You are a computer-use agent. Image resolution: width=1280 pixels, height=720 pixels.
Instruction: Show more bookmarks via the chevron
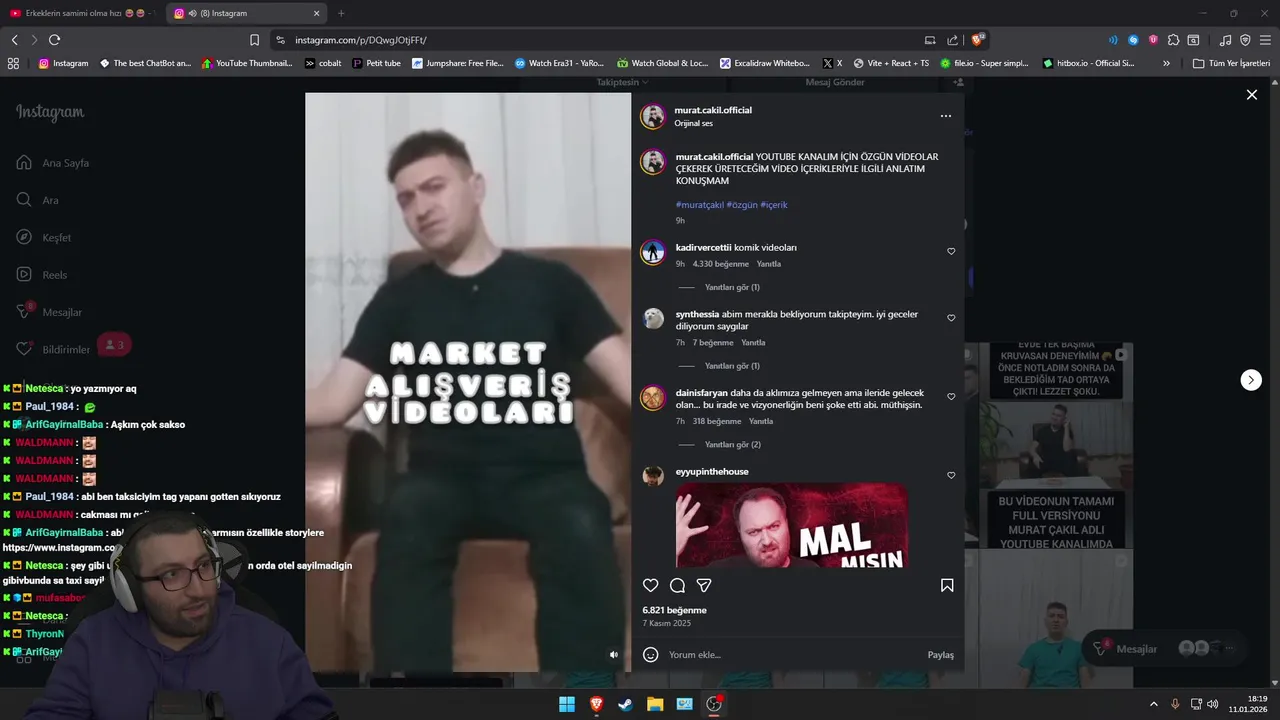coord(1166,63)
